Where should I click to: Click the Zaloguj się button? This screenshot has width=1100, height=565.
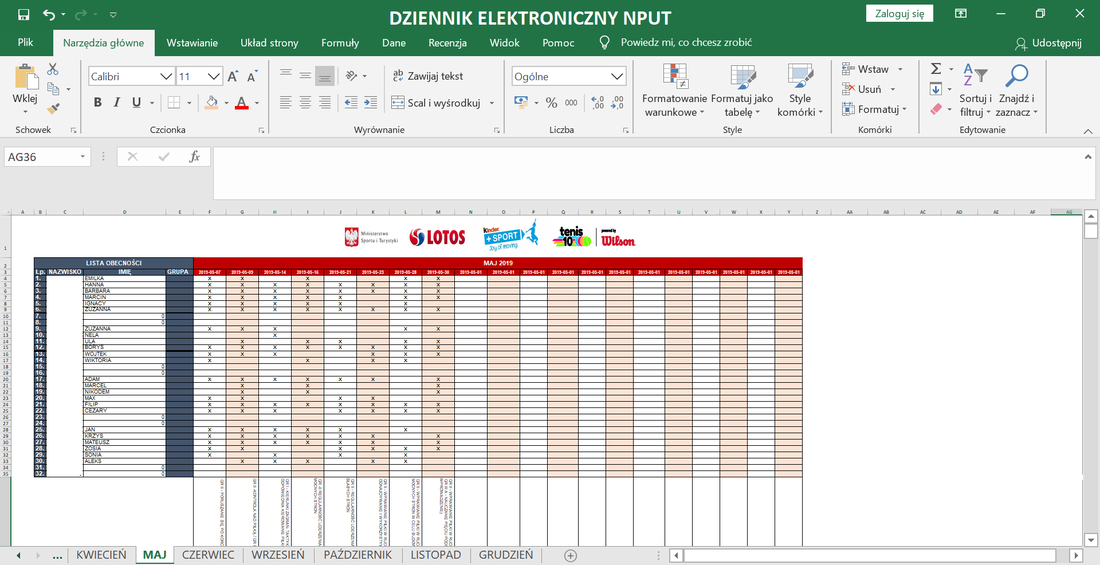(899, 13)
